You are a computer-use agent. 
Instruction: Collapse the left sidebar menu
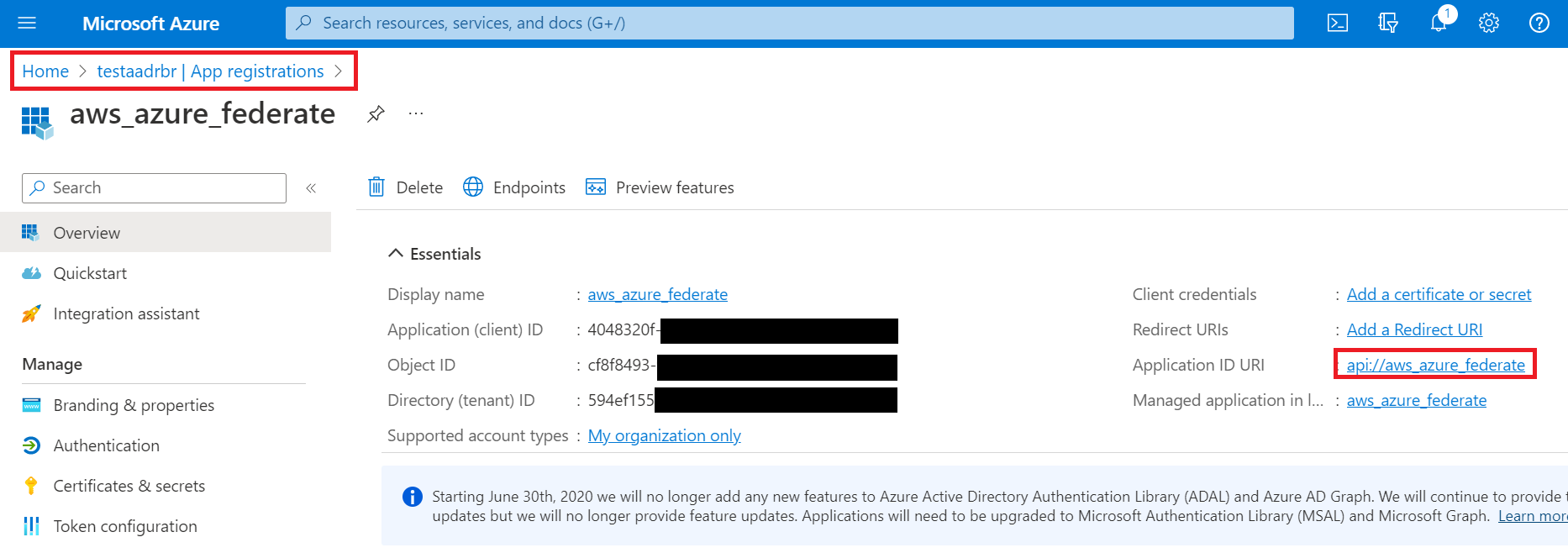click(311, 188)
